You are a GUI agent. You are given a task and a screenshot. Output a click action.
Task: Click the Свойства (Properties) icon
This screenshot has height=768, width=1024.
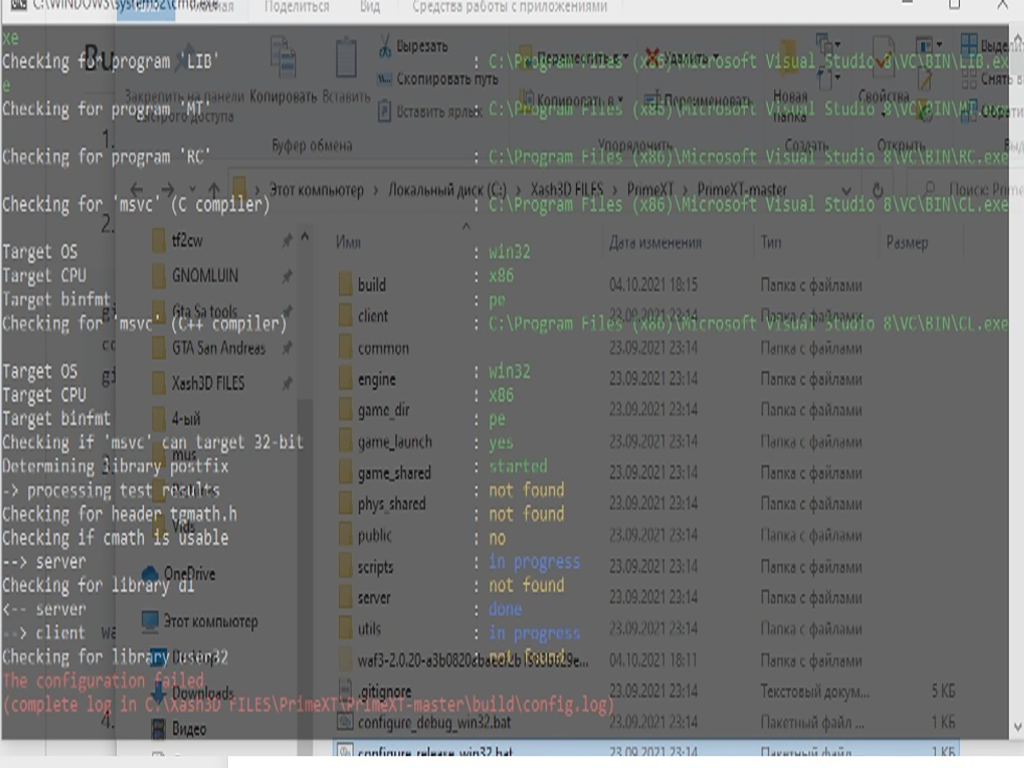tap(883, 60)
